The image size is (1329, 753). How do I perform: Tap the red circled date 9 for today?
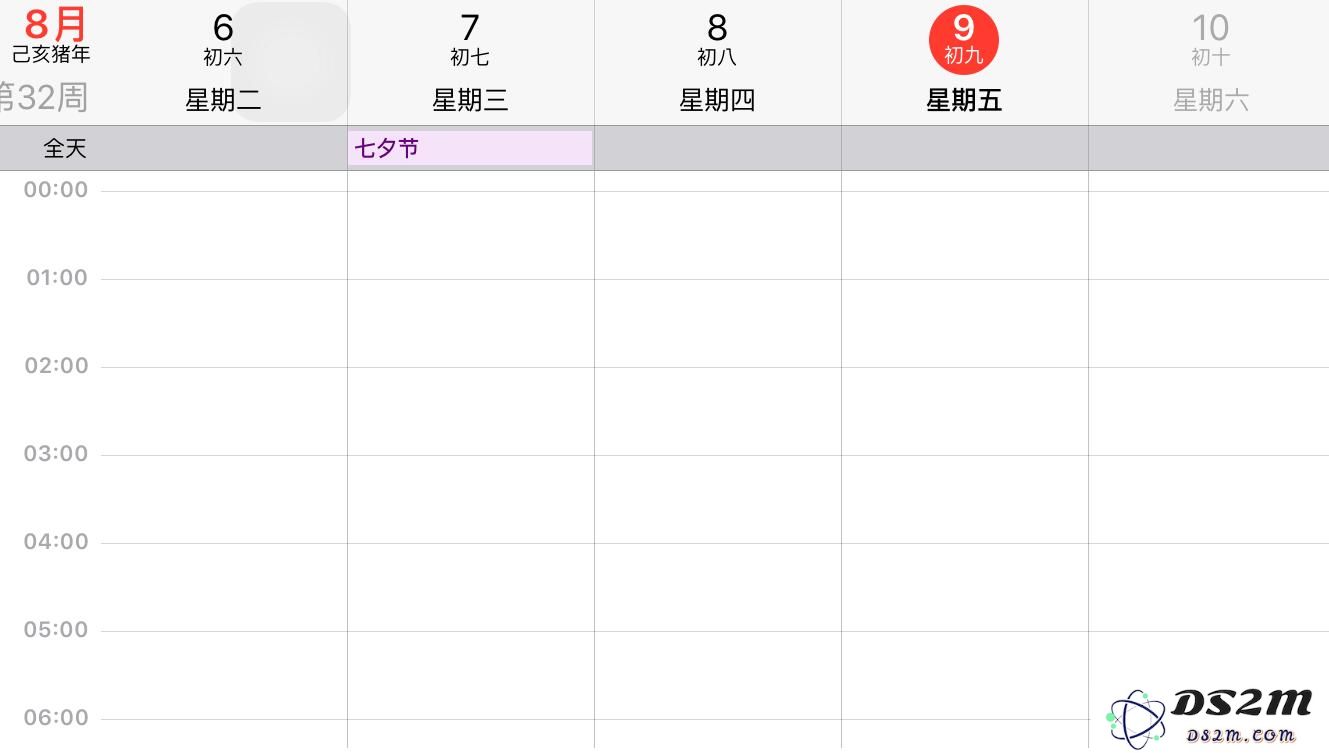963,40
